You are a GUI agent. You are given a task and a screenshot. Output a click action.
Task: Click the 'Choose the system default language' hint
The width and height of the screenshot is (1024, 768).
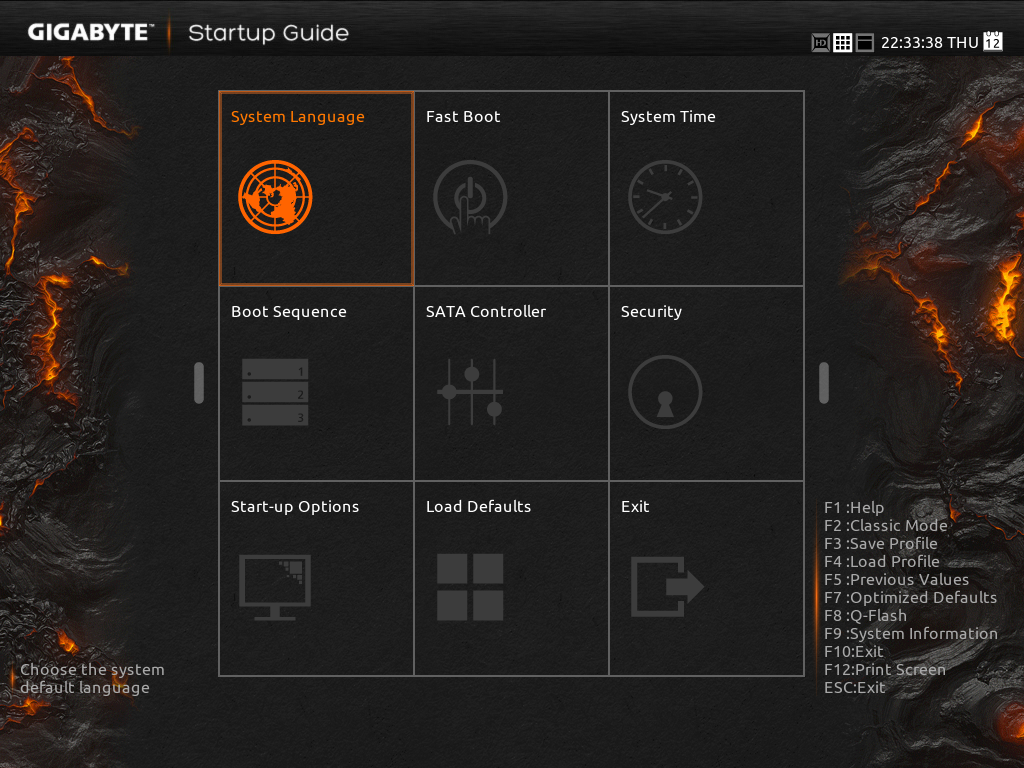[x=92, y=679]
